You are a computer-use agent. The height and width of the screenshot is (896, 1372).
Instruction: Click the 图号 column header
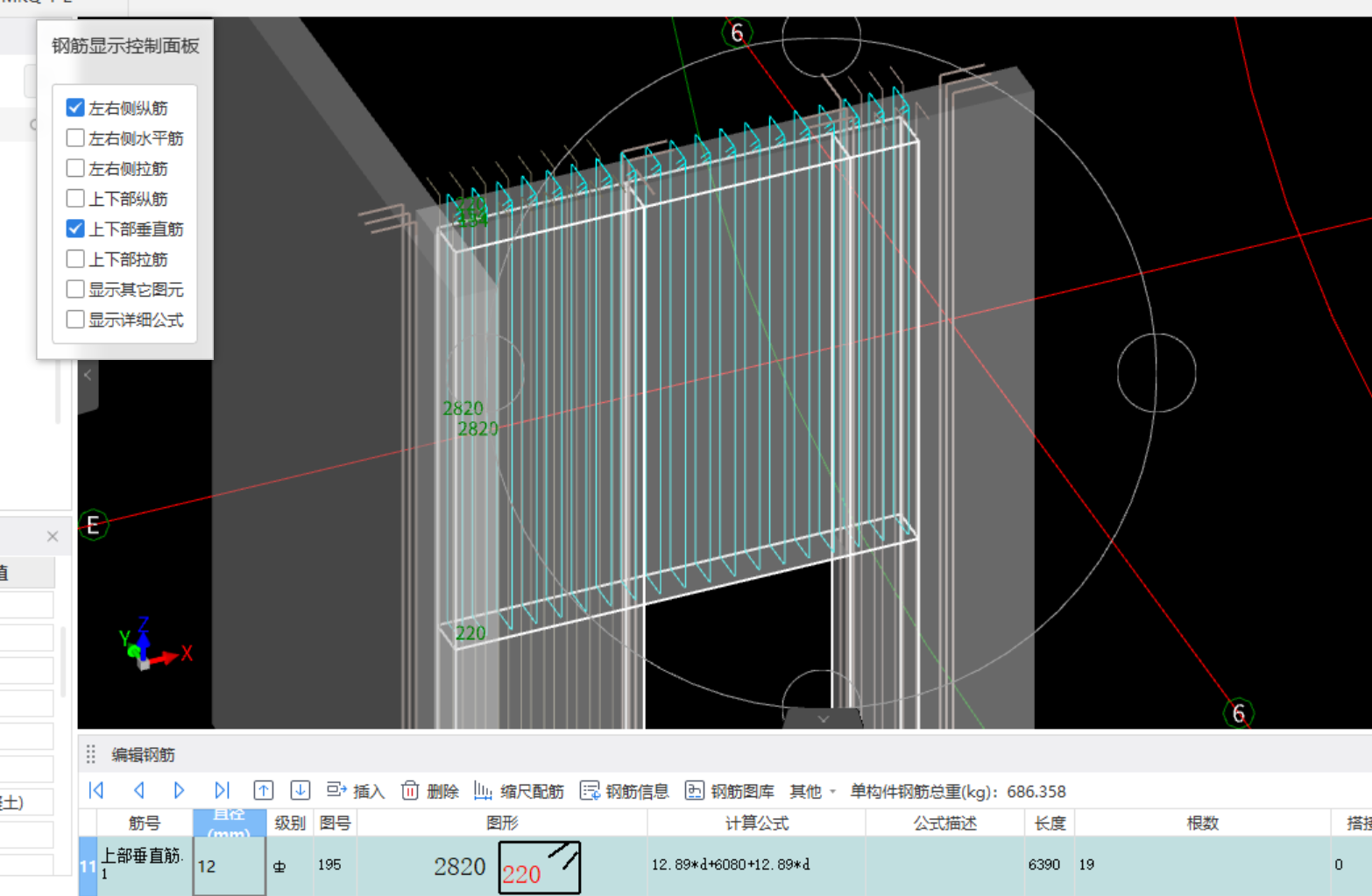pyautogui.click(x=335, y=823)
